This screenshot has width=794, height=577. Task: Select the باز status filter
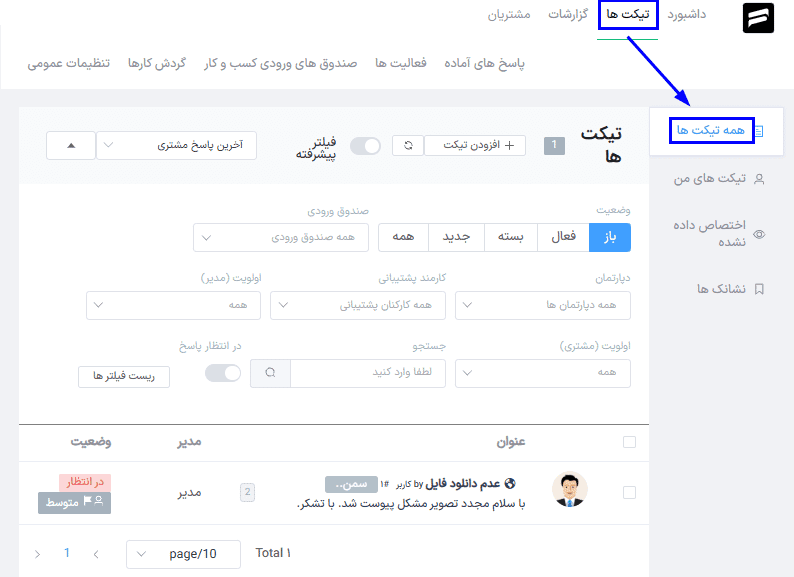610,237
